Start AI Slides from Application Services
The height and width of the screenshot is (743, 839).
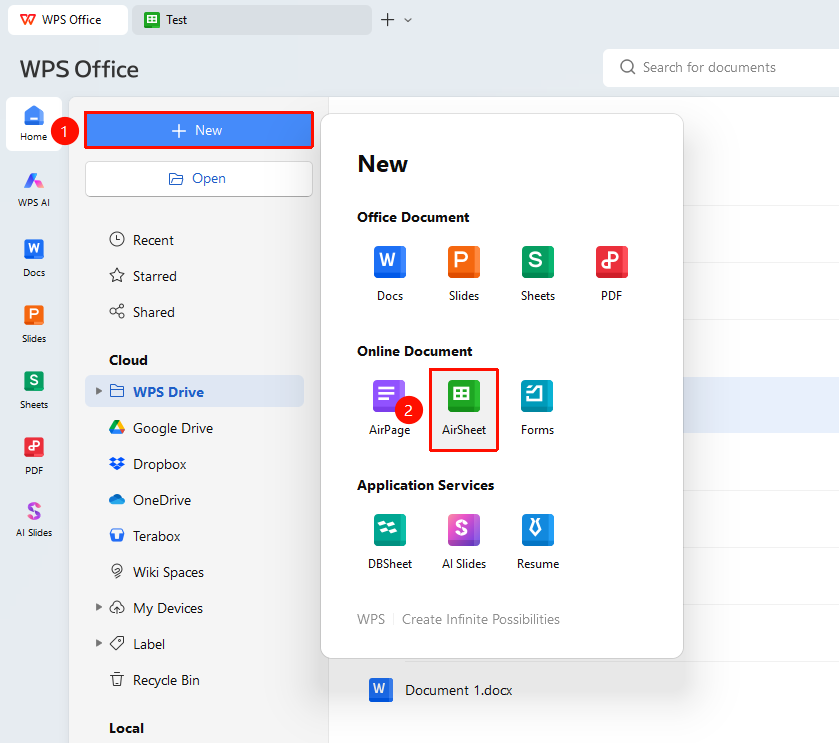tap(463, 541)
